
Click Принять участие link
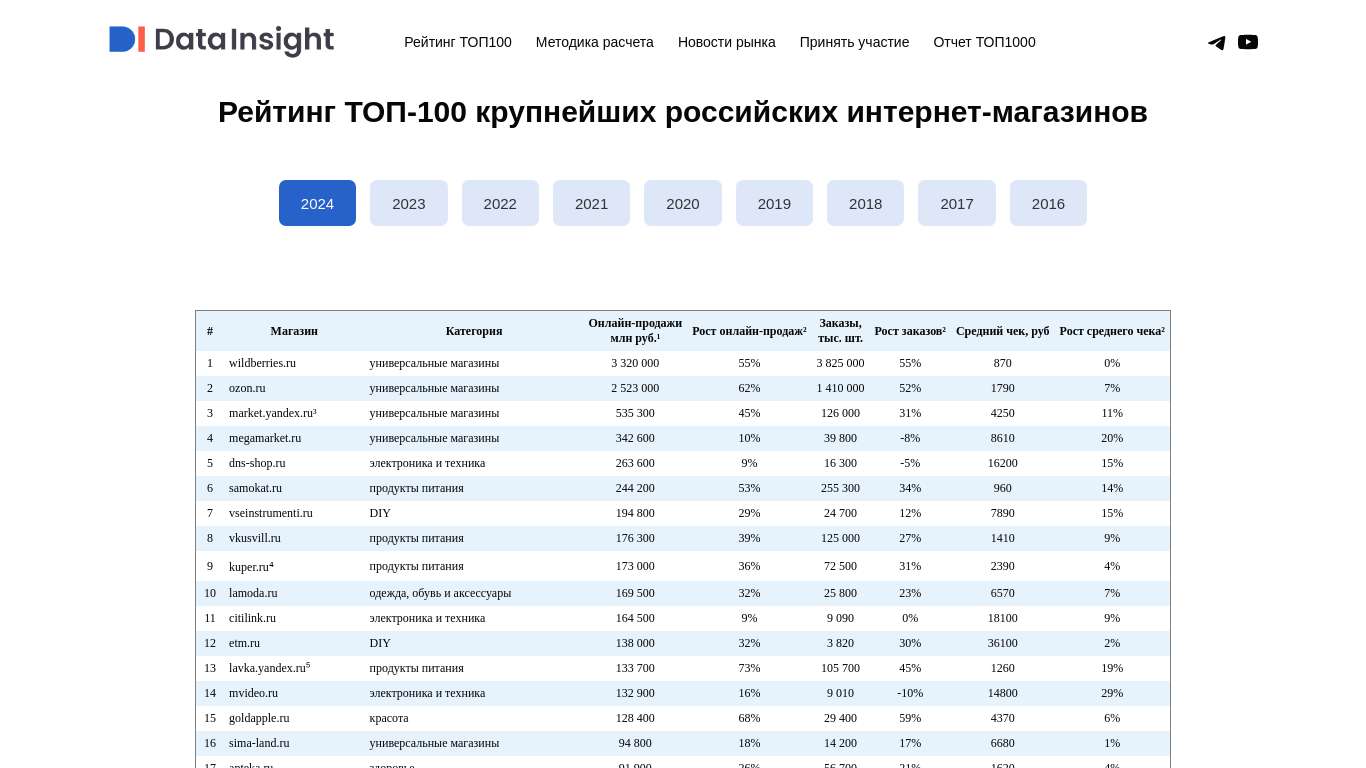[854, 42]
